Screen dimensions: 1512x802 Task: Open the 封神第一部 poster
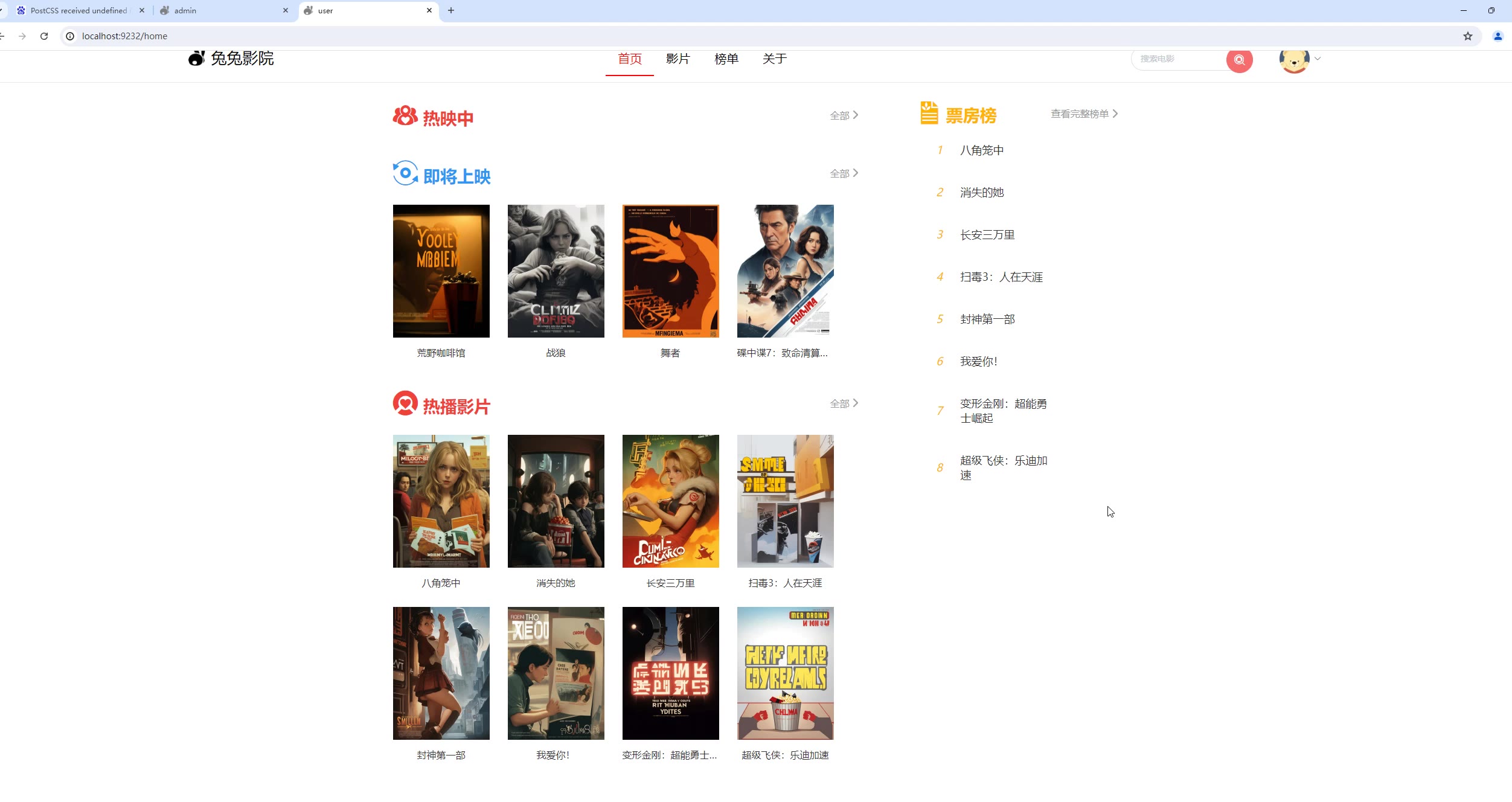pos(441,673)
